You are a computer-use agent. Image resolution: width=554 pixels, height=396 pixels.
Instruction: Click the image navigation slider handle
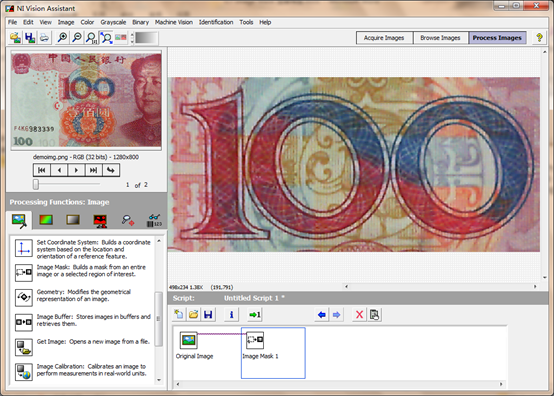[x=36, y=184]
